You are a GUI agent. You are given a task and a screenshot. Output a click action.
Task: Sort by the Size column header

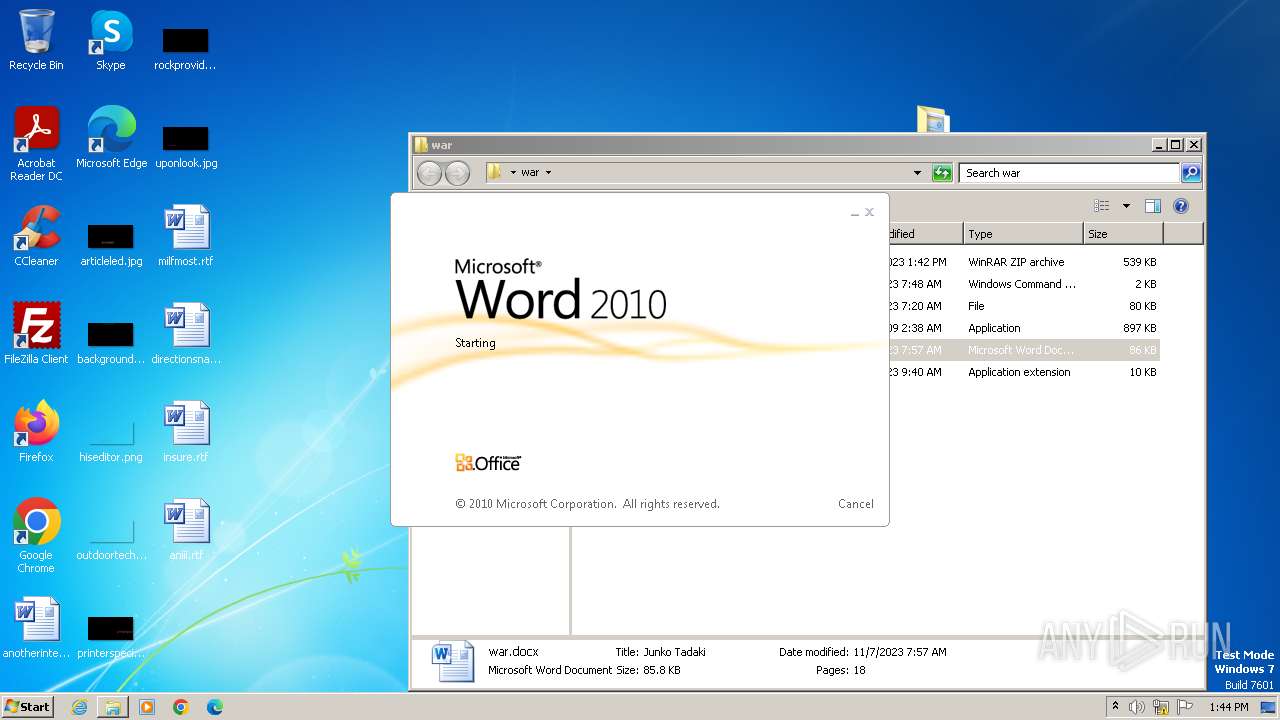1124,234
